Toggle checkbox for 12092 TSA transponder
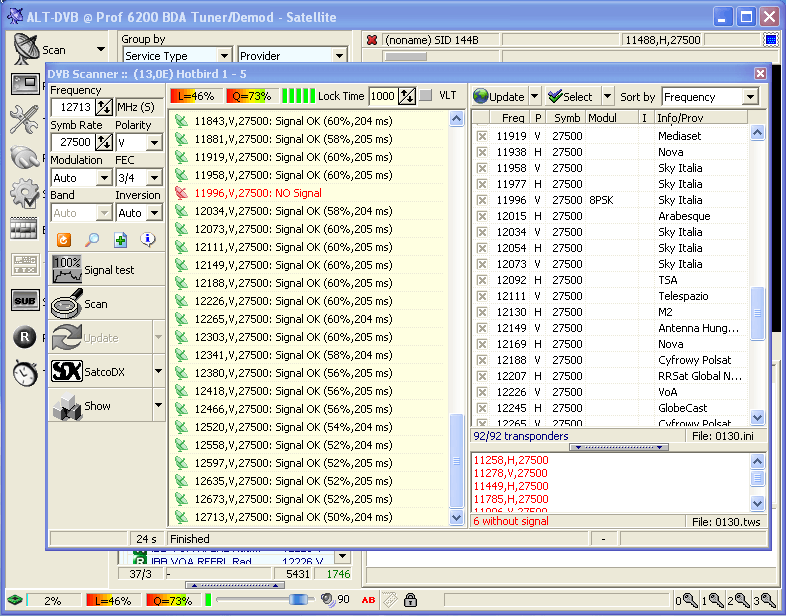 coord(482,280)
